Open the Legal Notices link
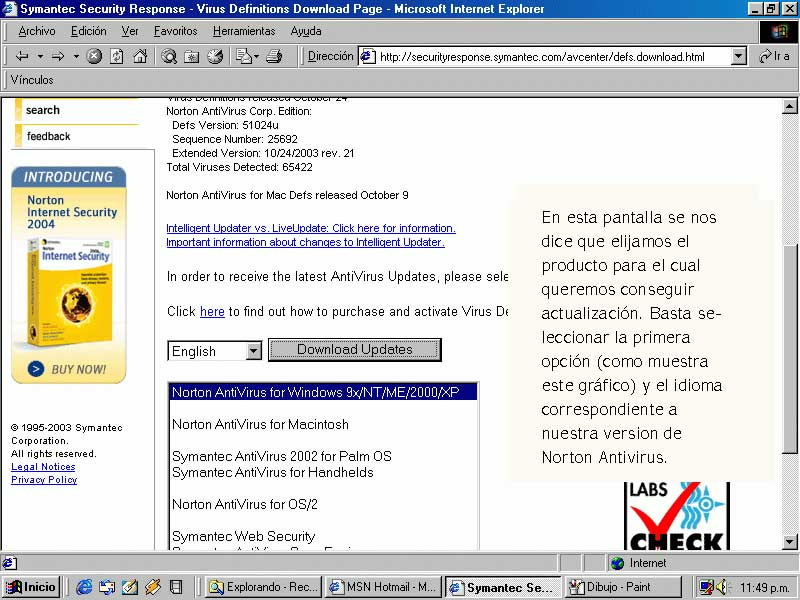The width and height of the screenshot is (800, 600). pos(43,466)
